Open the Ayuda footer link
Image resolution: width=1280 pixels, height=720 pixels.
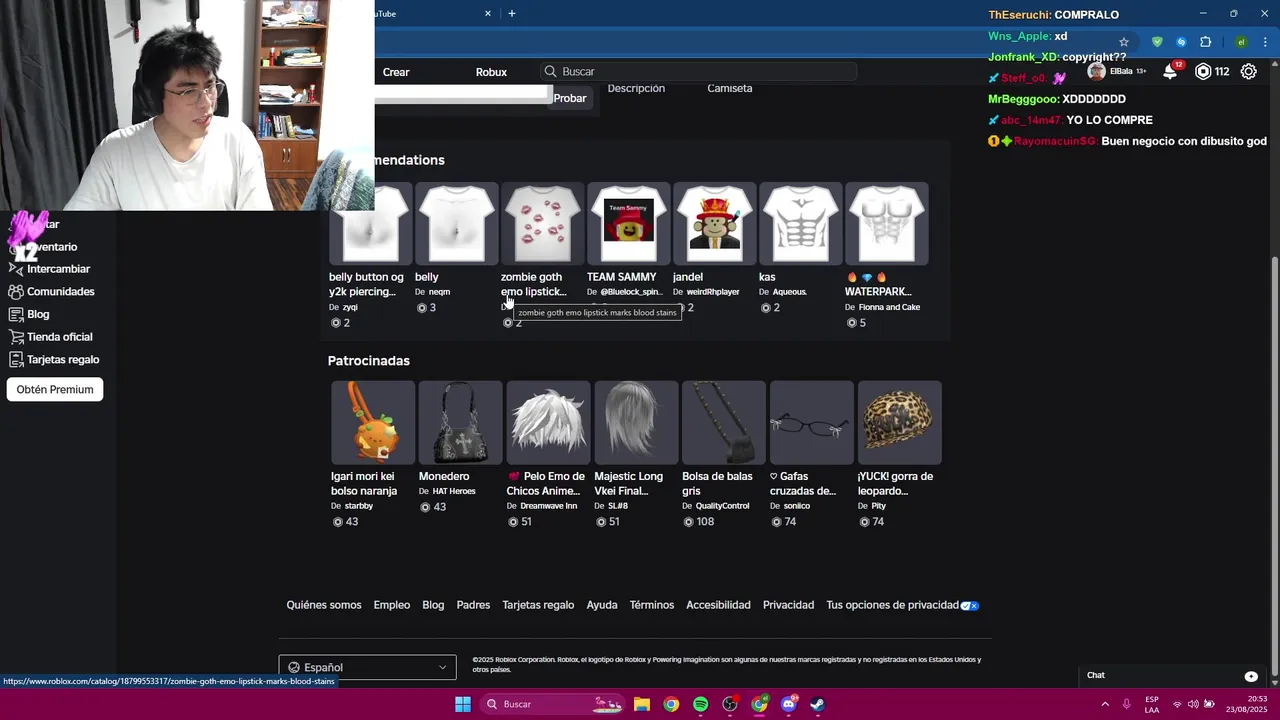point(602,605)
